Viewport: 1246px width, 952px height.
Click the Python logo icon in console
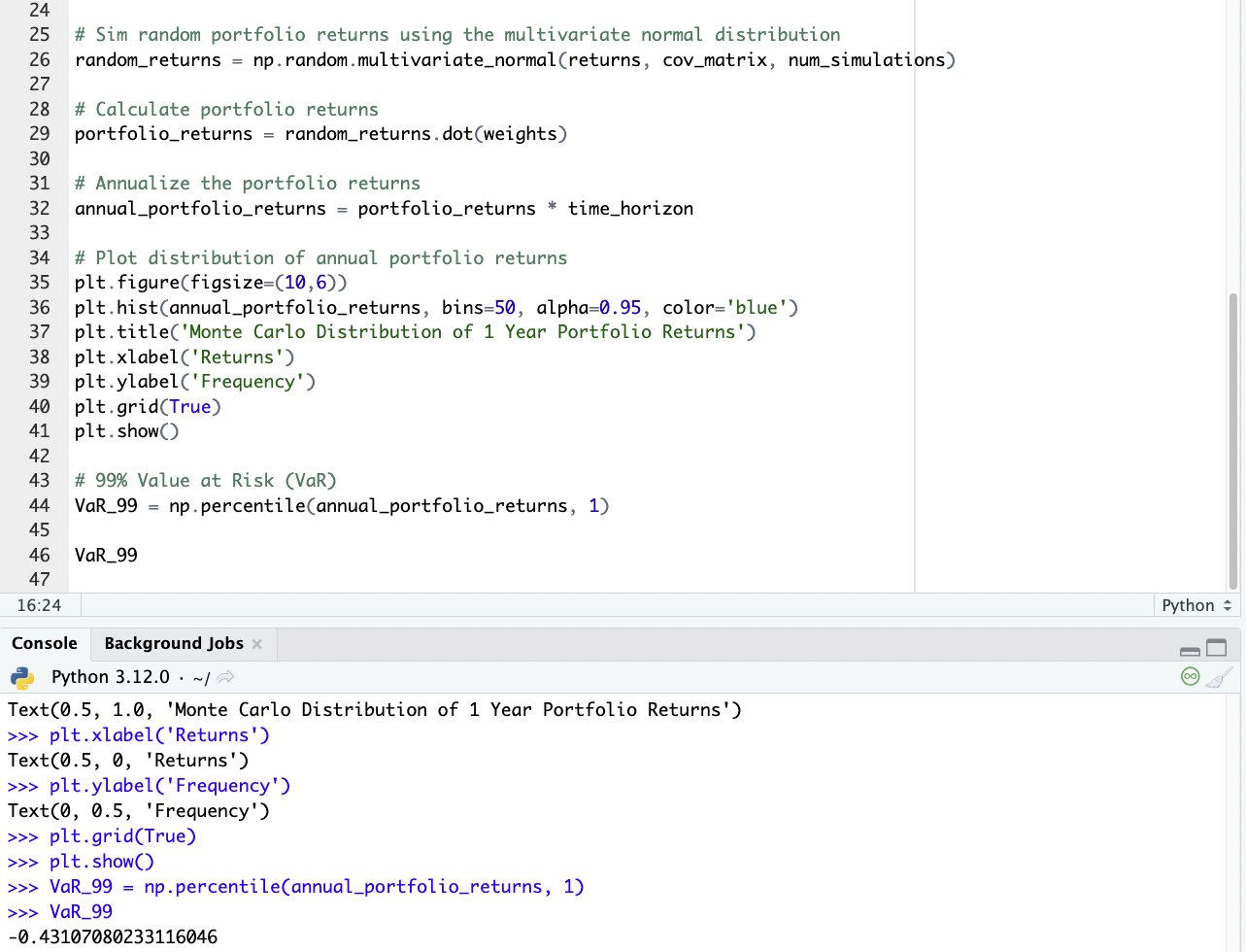pos(22,677)
